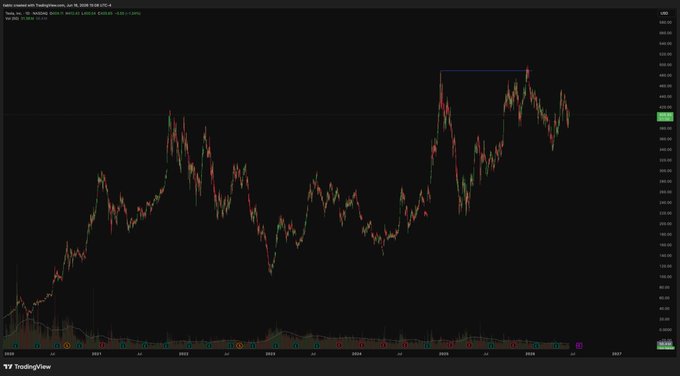Click the purple upcoming earnings marker

click(x=579, y=346)
